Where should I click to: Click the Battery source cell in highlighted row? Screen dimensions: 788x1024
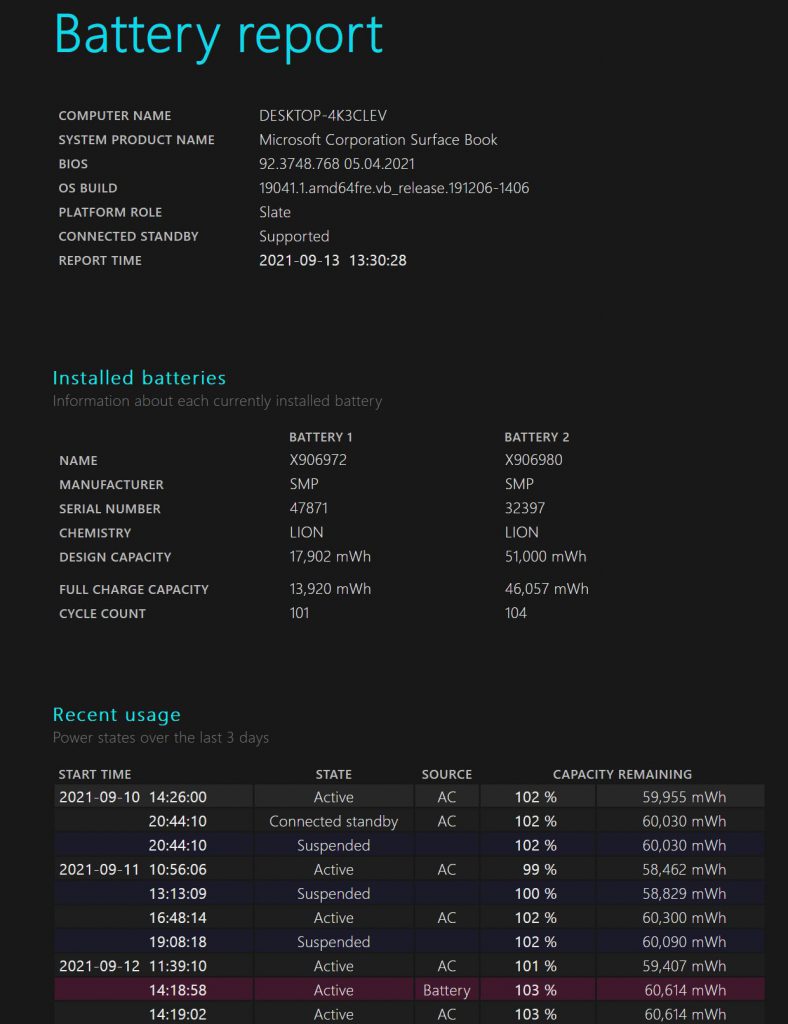click(x=446, y=990)
